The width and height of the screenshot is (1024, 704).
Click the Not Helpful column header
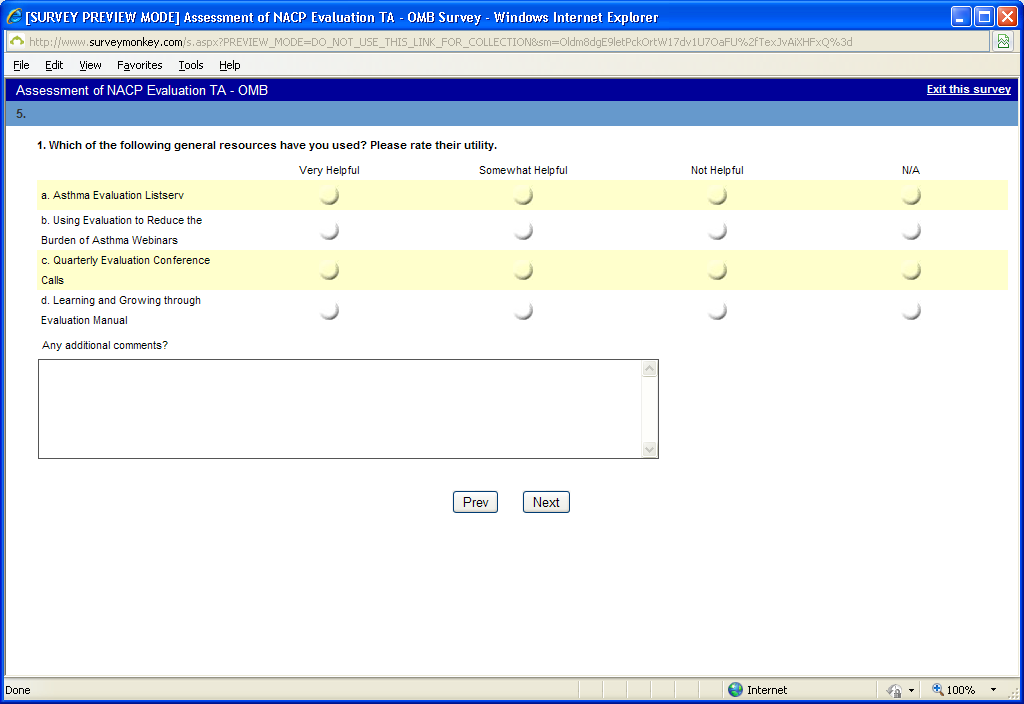717,170
